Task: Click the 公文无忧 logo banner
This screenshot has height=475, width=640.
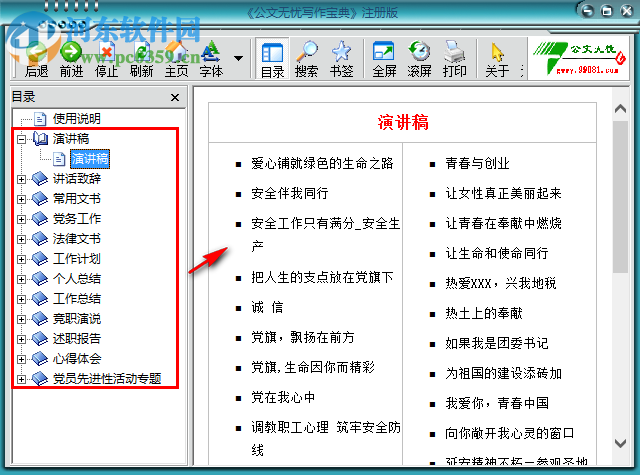Action: click(x=579, y=58)
